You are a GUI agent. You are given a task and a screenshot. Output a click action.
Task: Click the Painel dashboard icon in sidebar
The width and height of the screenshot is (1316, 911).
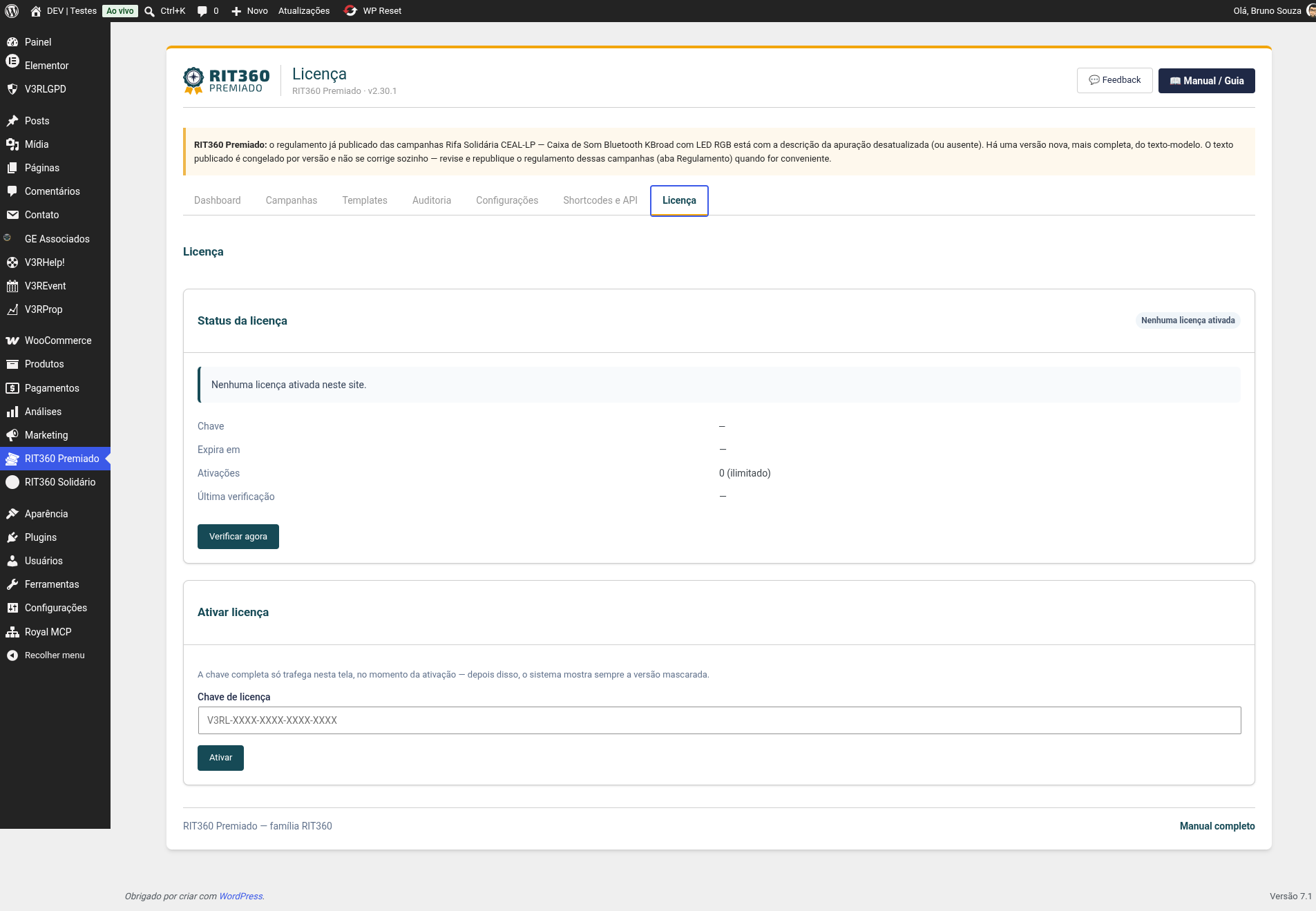[12, 42]
